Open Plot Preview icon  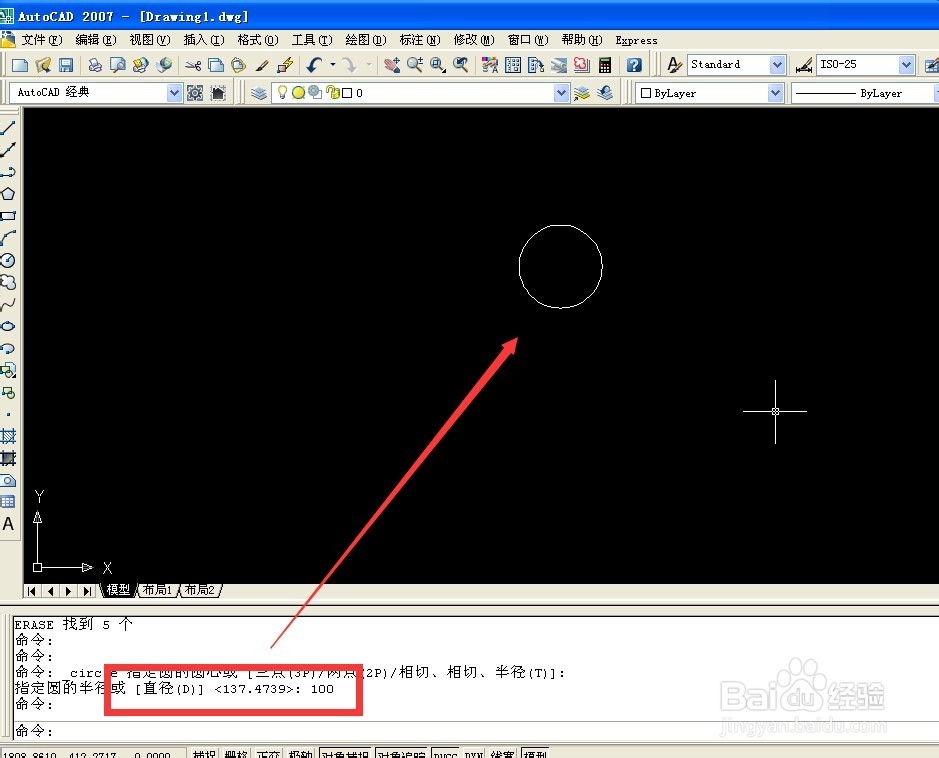[x=117, y=65]
